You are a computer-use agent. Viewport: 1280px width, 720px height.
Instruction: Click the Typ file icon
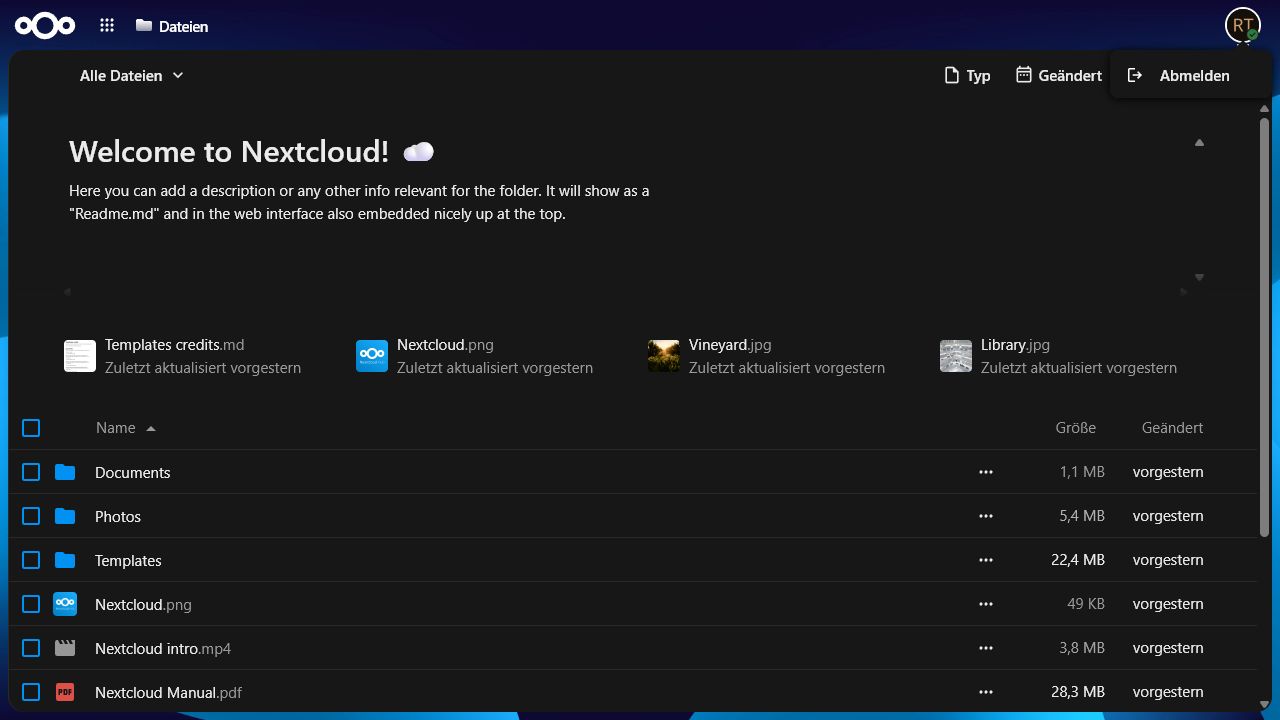(952, 76)
